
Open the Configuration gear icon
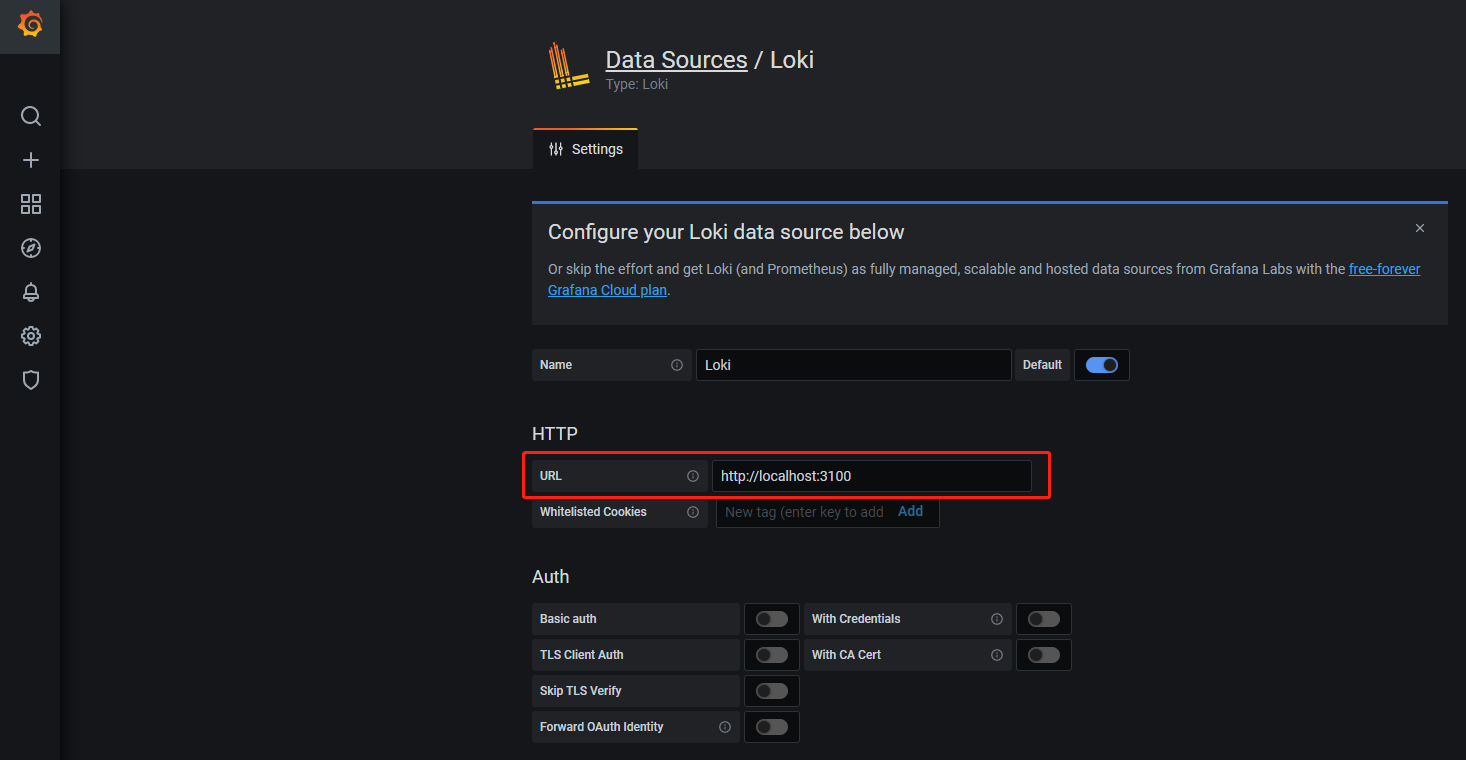pyautogui.click(x=31, y=336)
